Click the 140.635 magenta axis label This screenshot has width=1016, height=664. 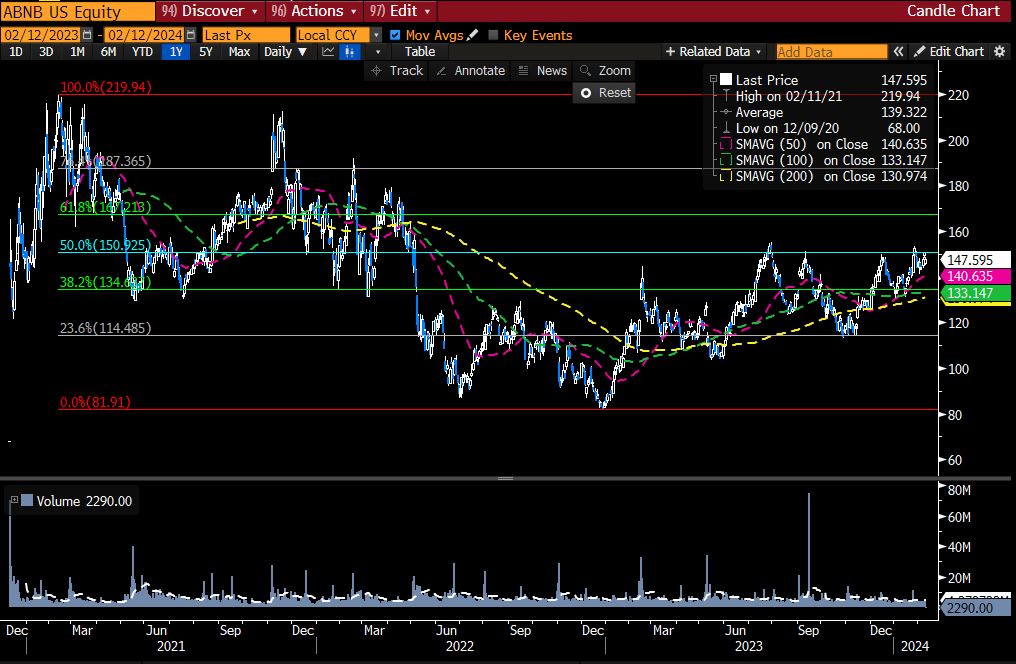(975, 277)
